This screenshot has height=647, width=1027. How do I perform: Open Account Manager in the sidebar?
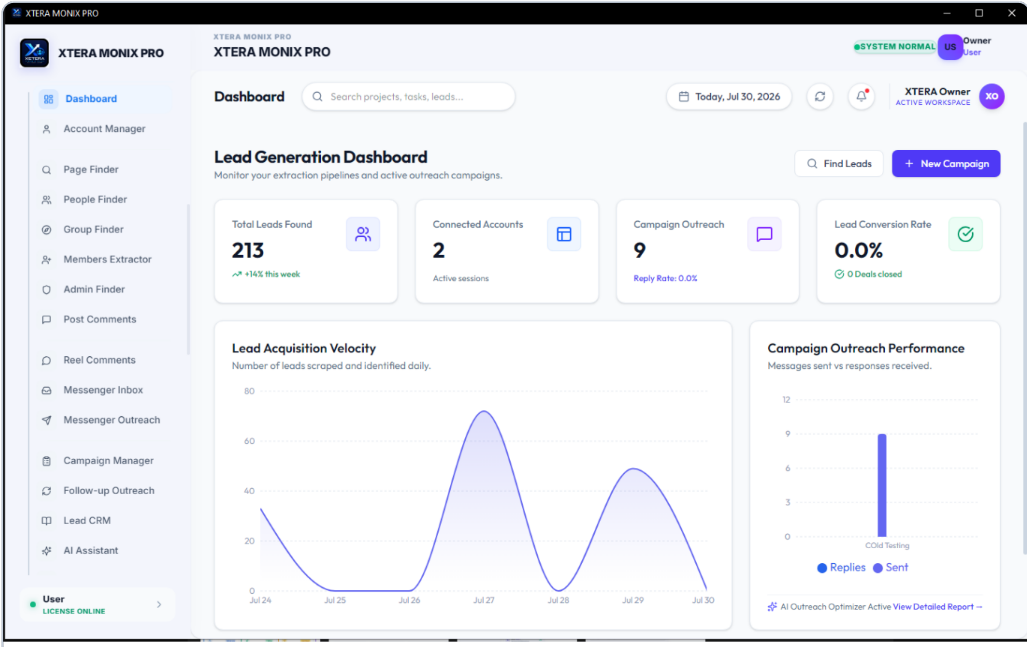point(103,129)
